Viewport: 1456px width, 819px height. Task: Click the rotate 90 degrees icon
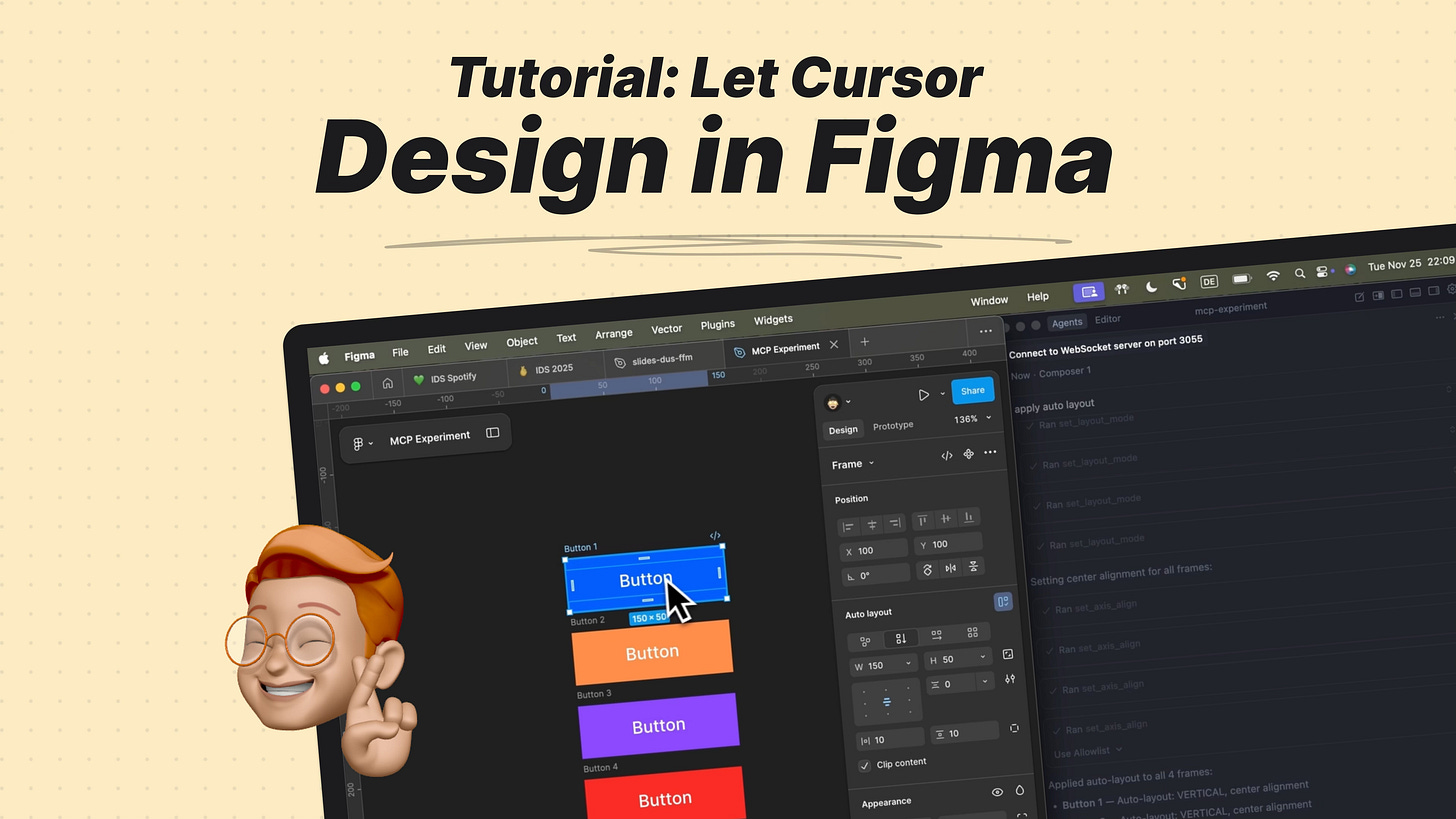pos(927,570)
